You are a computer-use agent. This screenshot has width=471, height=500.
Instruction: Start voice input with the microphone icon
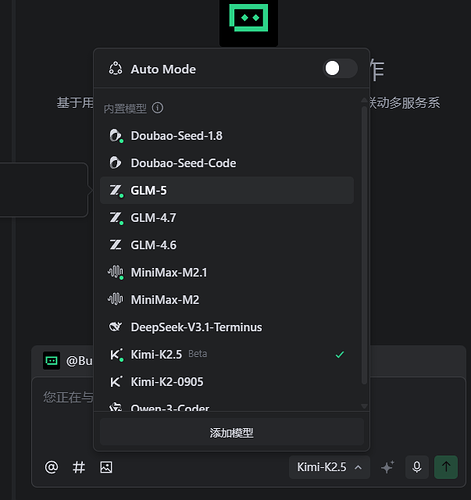(x=417, y=467)
